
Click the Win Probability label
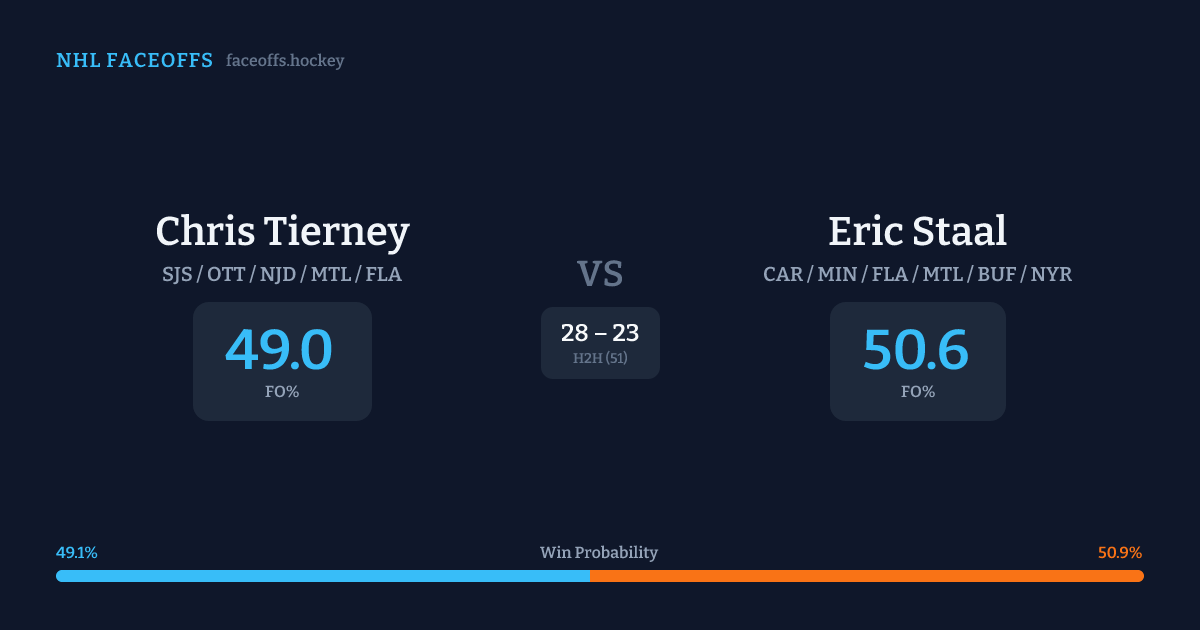(599, 553)
